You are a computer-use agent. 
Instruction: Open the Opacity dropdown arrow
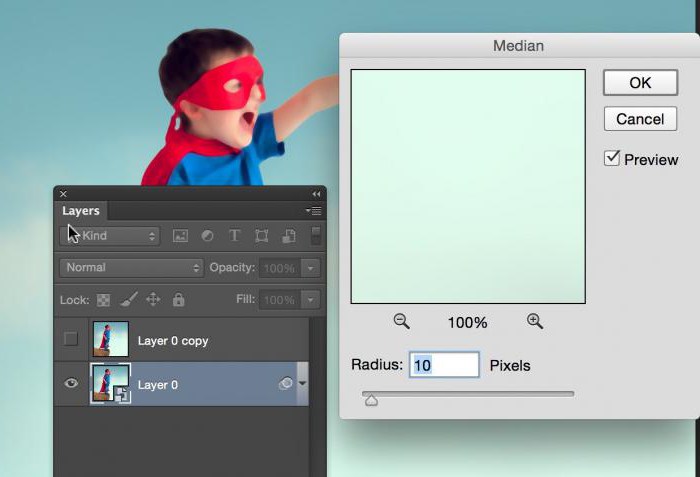[310, 268]
